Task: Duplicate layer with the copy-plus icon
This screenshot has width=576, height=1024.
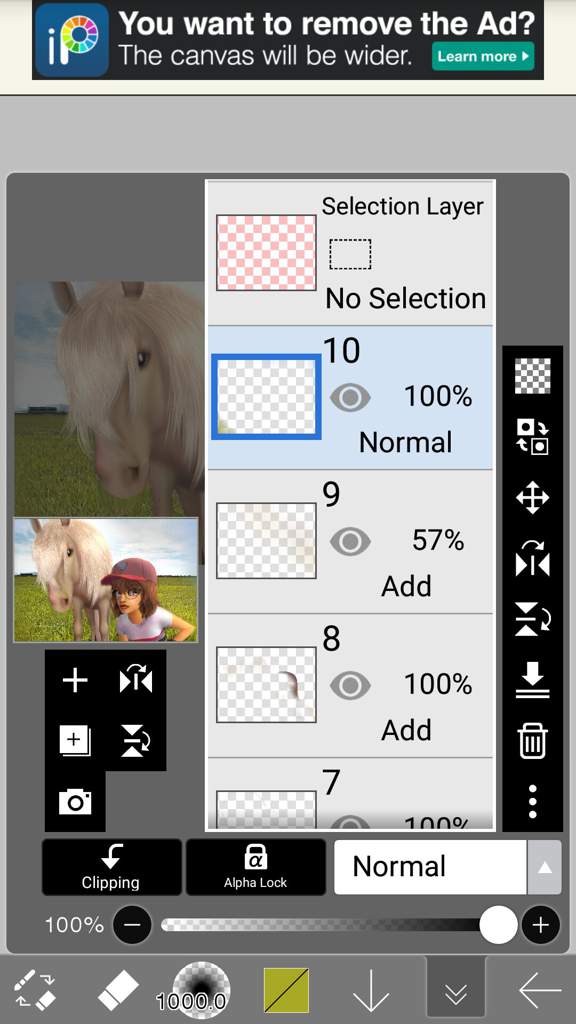Action: (75, 741)
